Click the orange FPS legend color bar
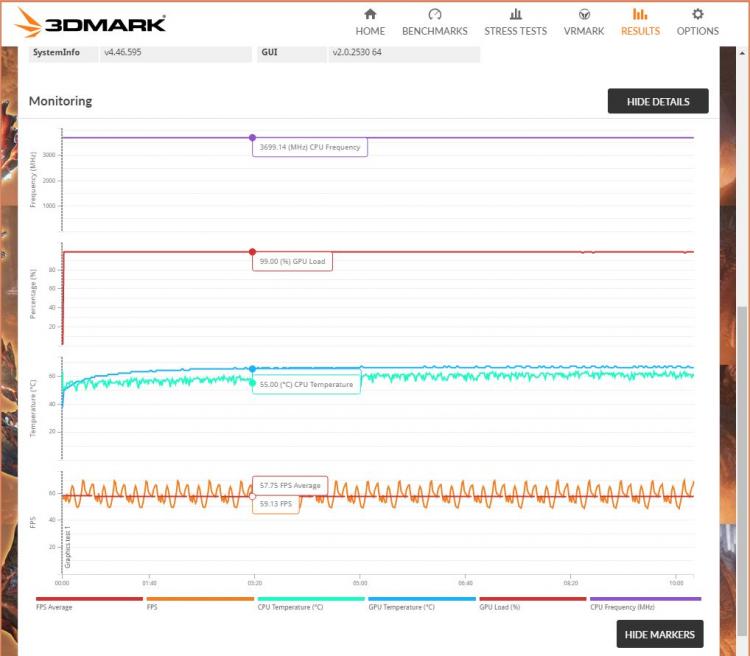Viewport: 750px width, 656px height. [x=200, y=599]
